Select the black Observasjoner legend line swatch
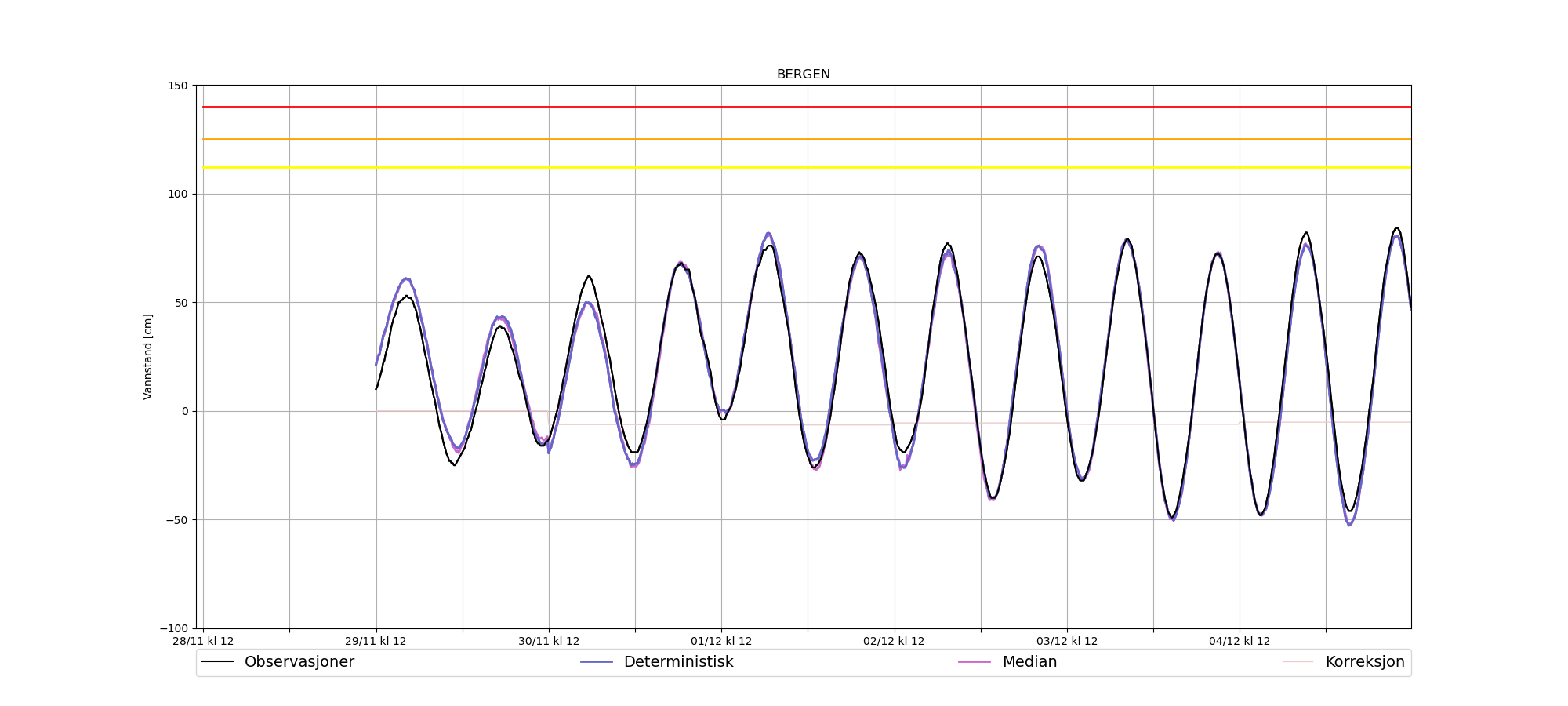 tap(218, 662)
